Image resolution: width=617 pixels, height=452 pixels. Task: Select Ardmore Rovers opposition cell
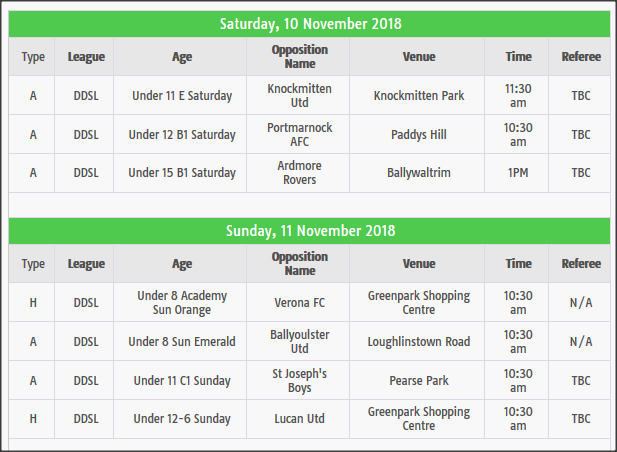coord(298,173)
